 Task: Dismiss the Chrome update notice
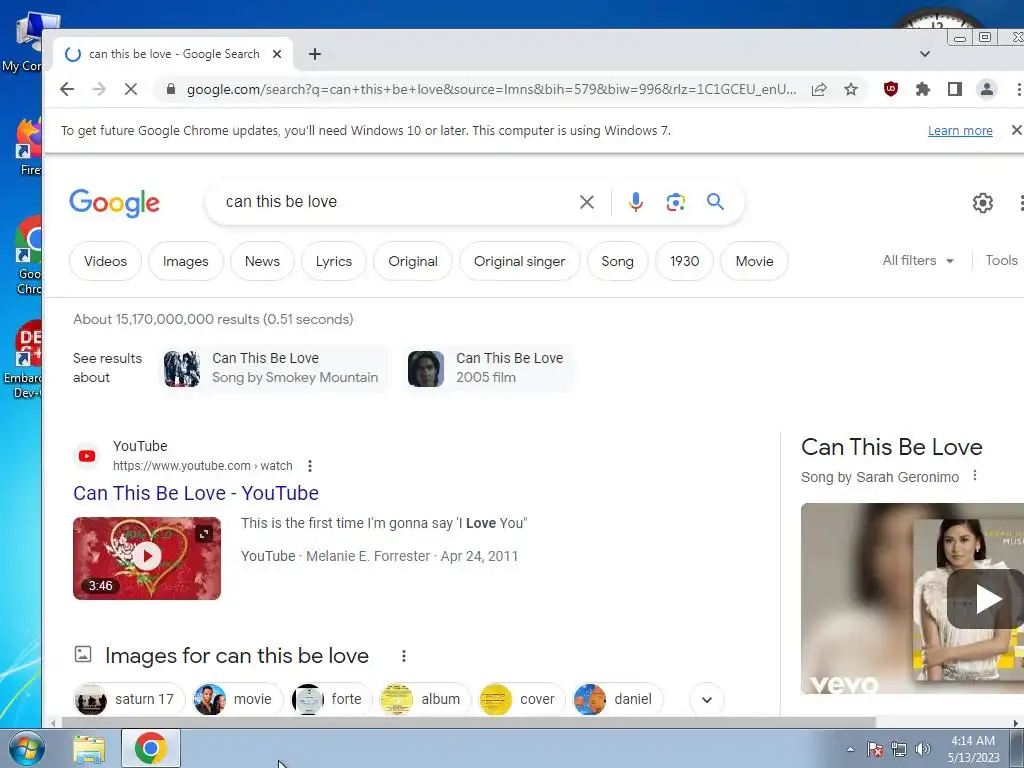pos(1016,130)
